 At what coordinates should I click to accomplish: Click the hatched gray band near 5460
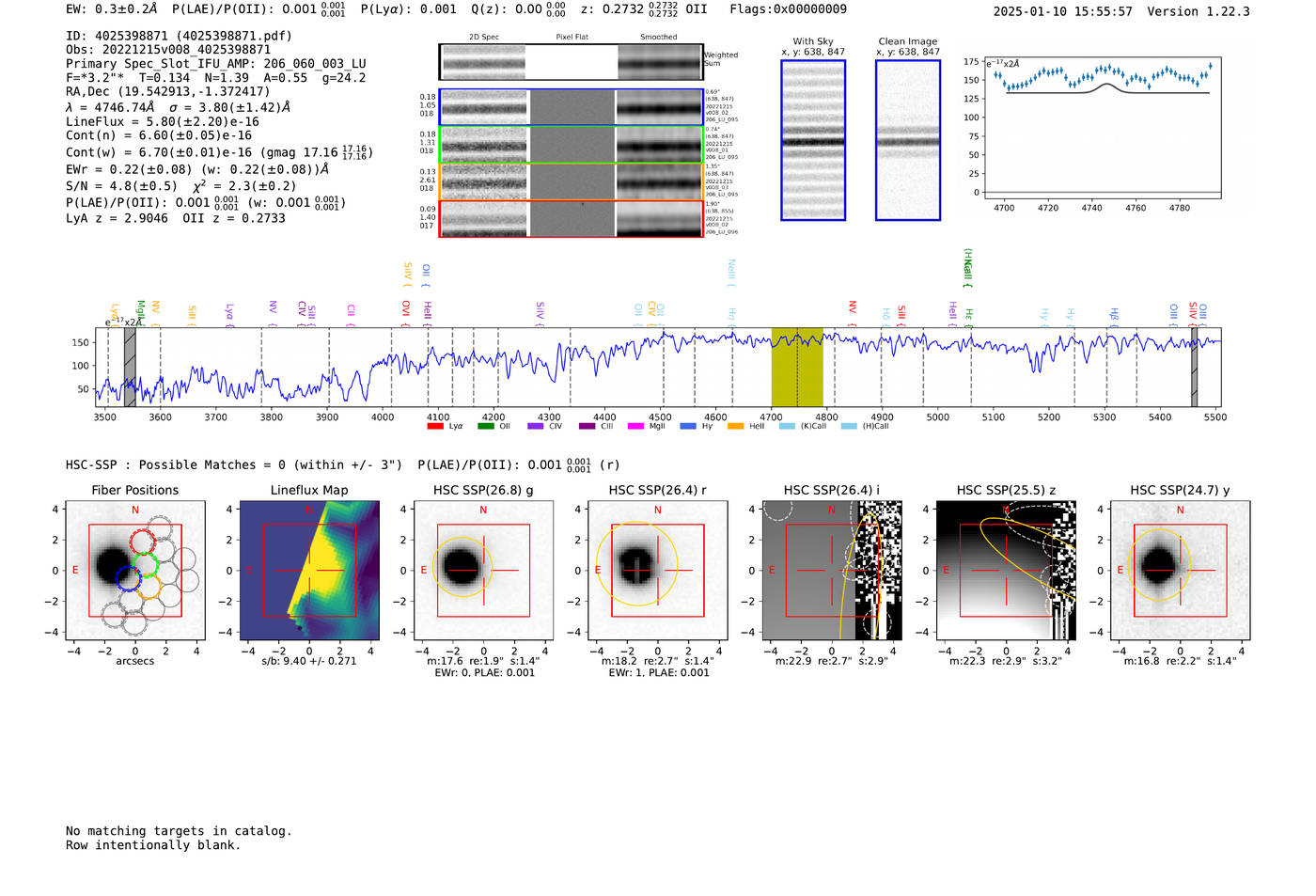(x=1194, y=367)
